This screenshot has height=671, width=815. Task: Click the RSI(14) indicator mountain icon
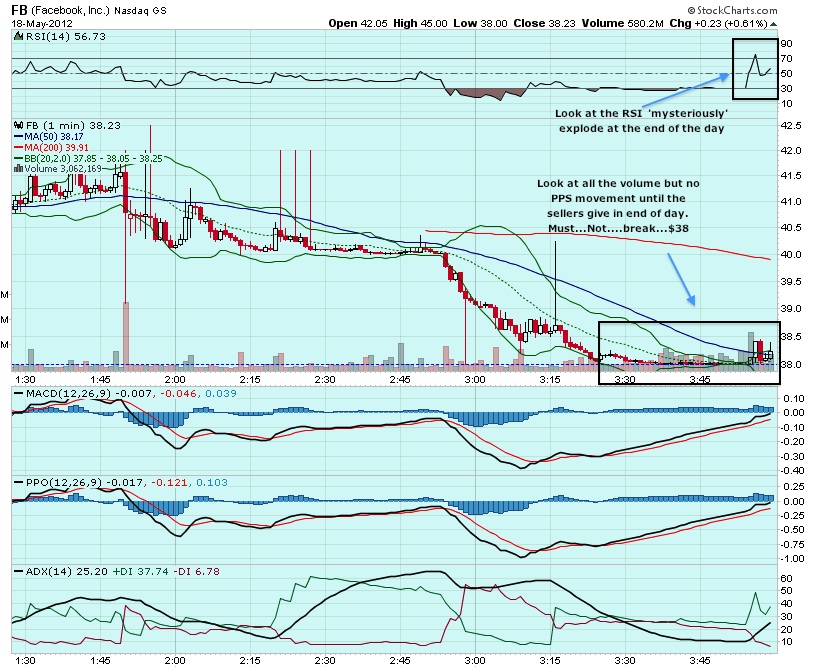pos(17,35)
